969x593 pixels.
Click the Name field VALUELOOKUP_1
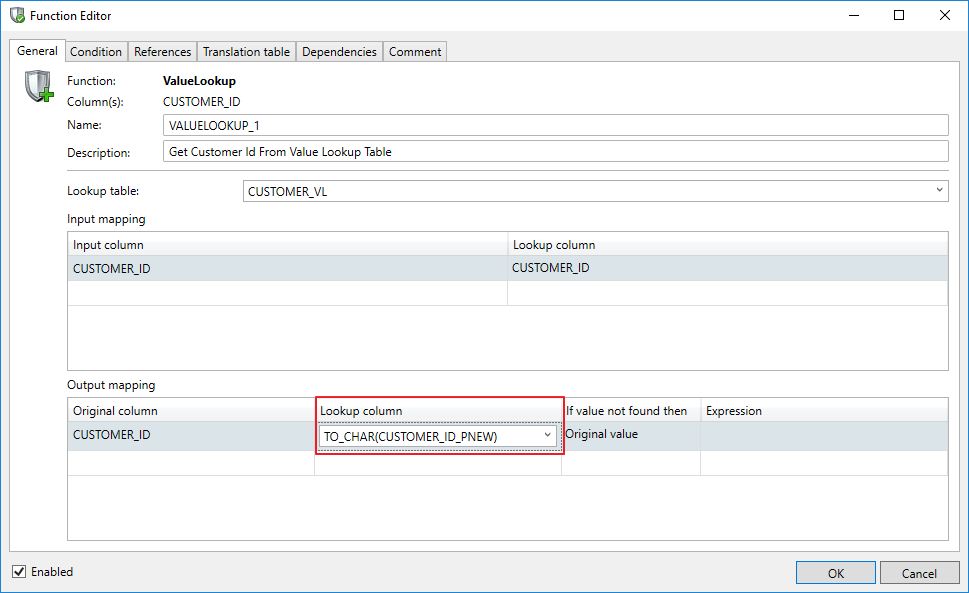point(554,125)
